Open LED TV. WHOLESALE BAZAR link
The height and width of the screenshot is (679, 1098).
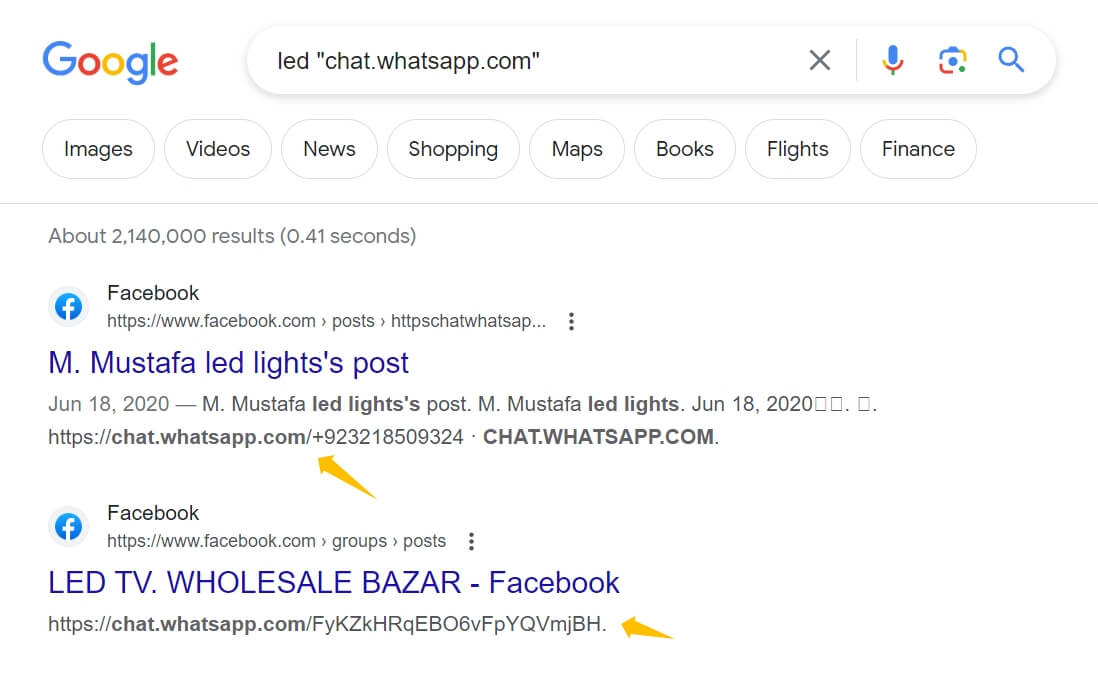(x=334, y=582)
